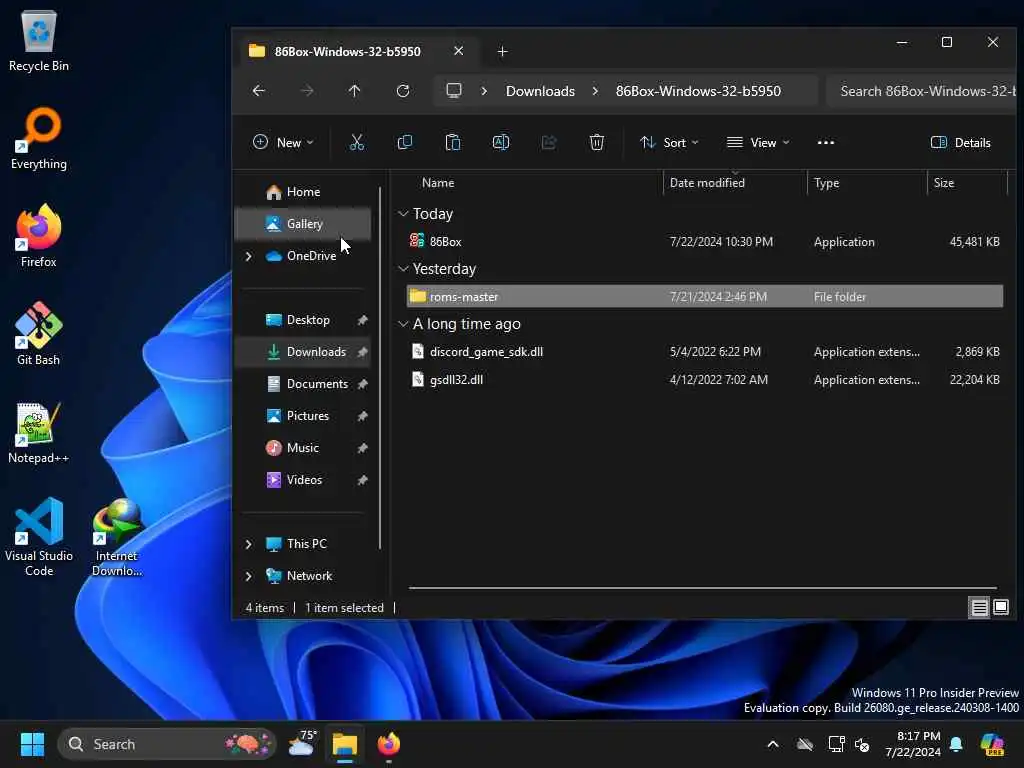Open Videos in navigation pane
The height and width of the screenshot is (768, 1024).
(x=303, y=480)
